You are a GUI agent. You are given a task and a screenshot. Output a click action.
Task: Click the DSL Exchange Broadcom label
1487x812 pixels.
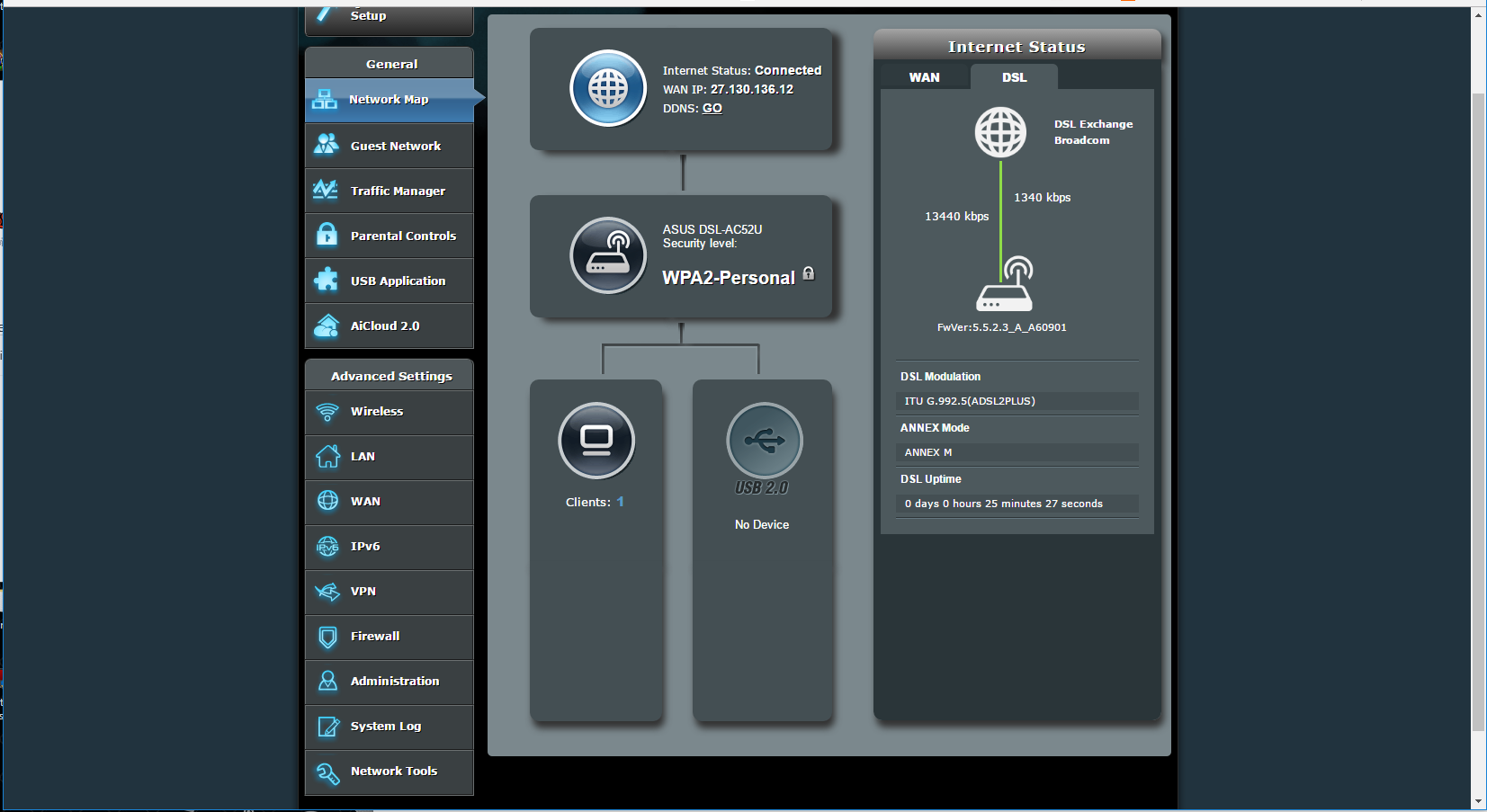pyautogui.click(x=1094, y=132)
